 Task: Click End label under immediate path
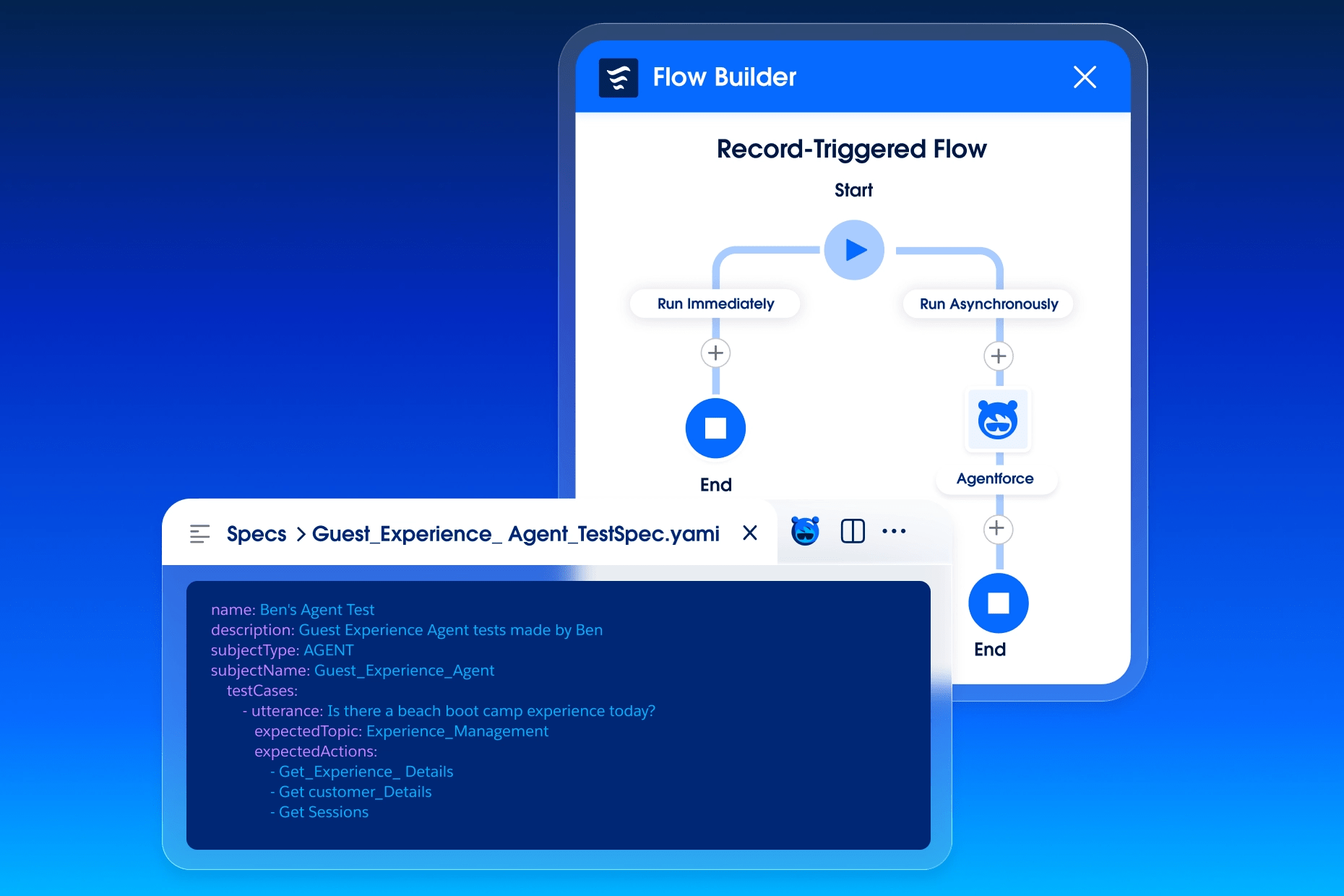tap(715, 485)
